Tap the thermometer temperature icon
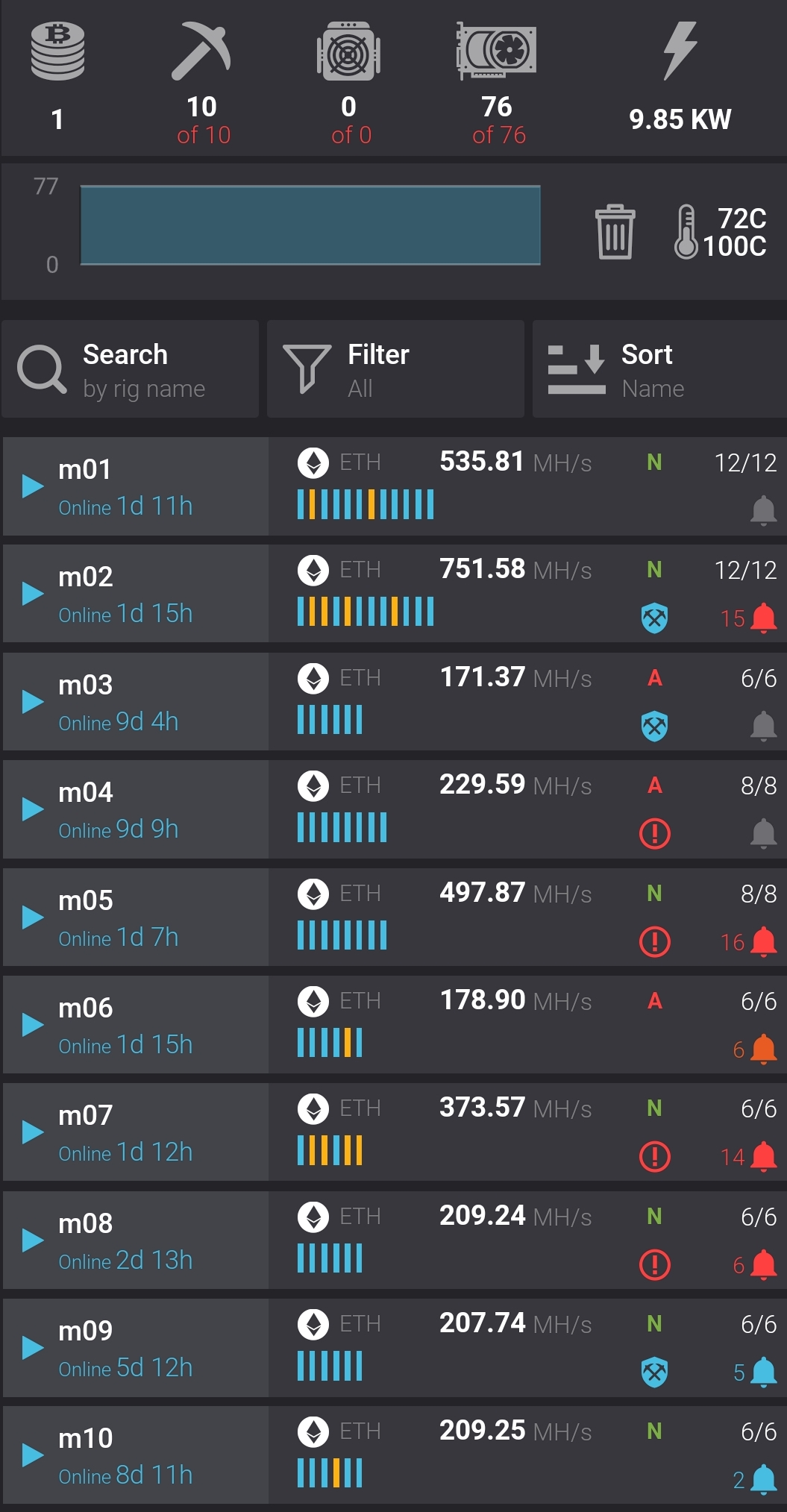The height and width of the screenshot is (1512, 787). point(686,232)
